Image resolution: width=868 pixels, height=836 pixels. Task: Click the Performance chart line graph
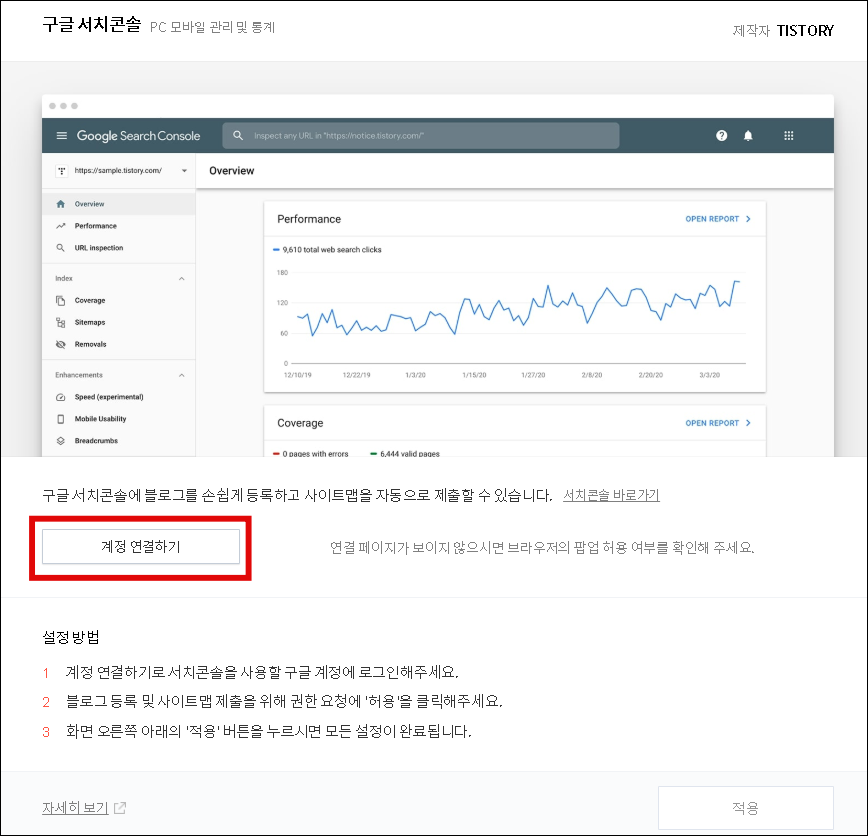(518, 308)
